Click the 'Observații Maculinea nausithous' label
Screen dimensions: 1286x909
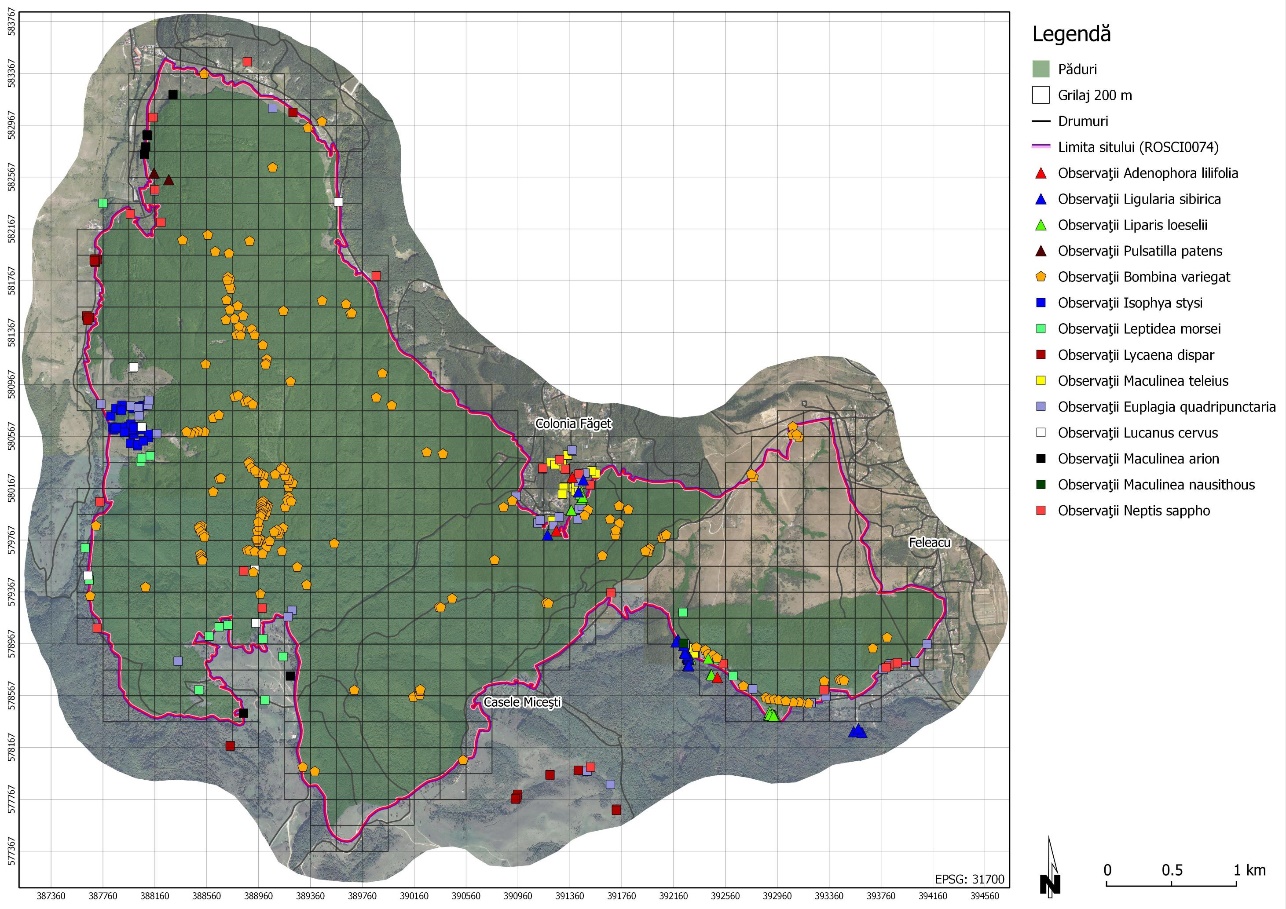(1156, 485)
